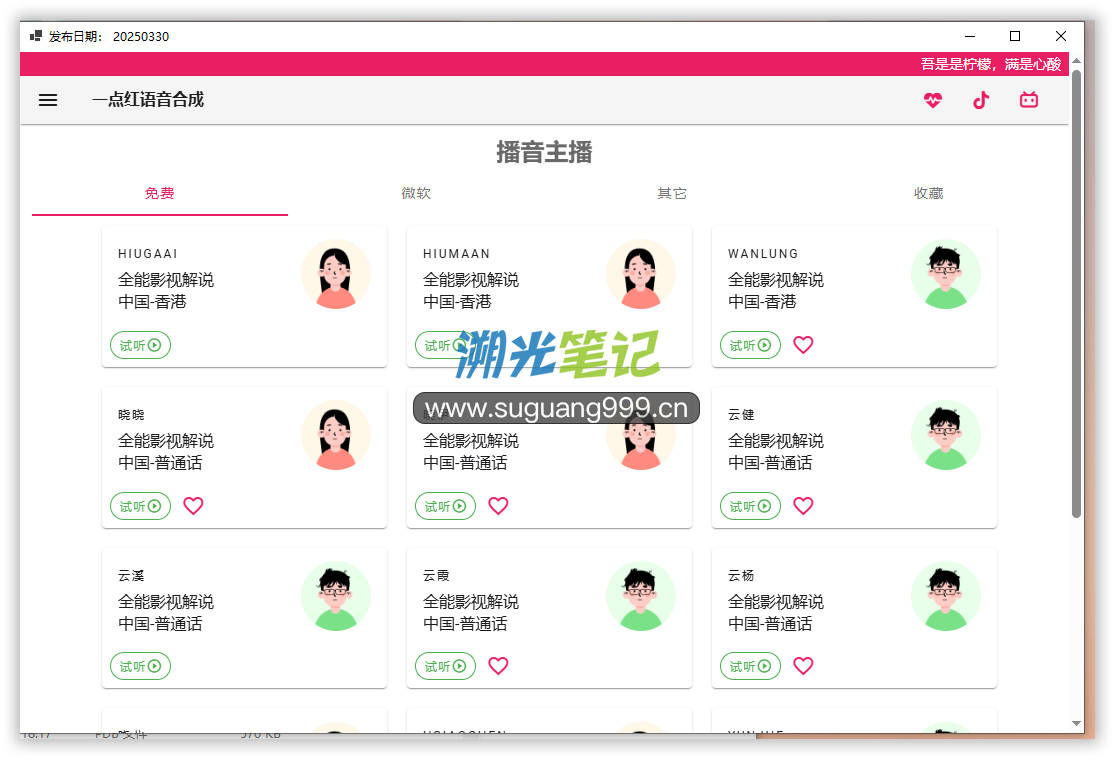Image resolution: width=1115 pixels, height=759 pixels.
Task: Close the application window
Action: (x=1061, y=36)
